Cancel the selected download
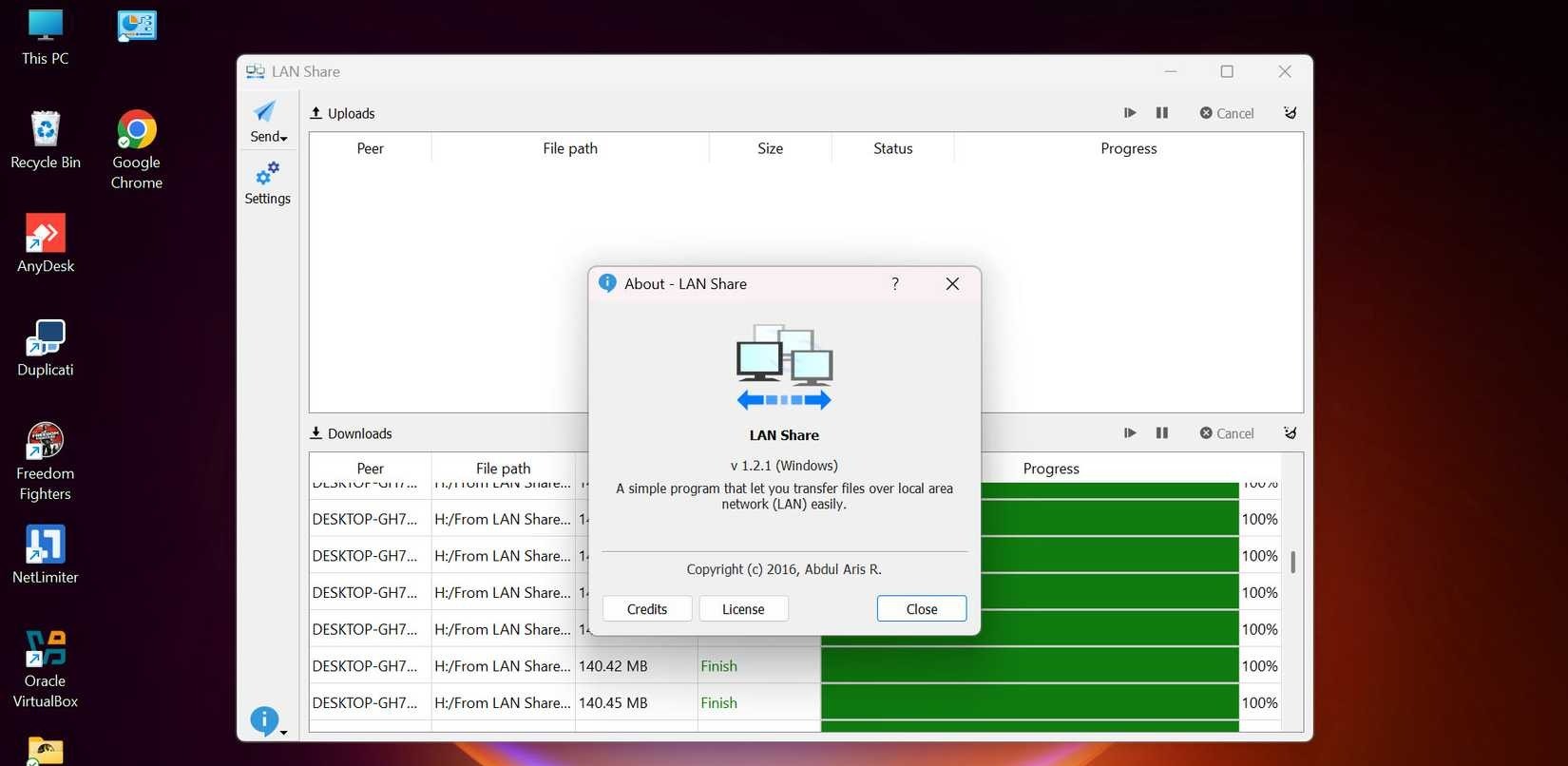Image resolution: width=1568 pixels, height=766 pixels. 1227,433
